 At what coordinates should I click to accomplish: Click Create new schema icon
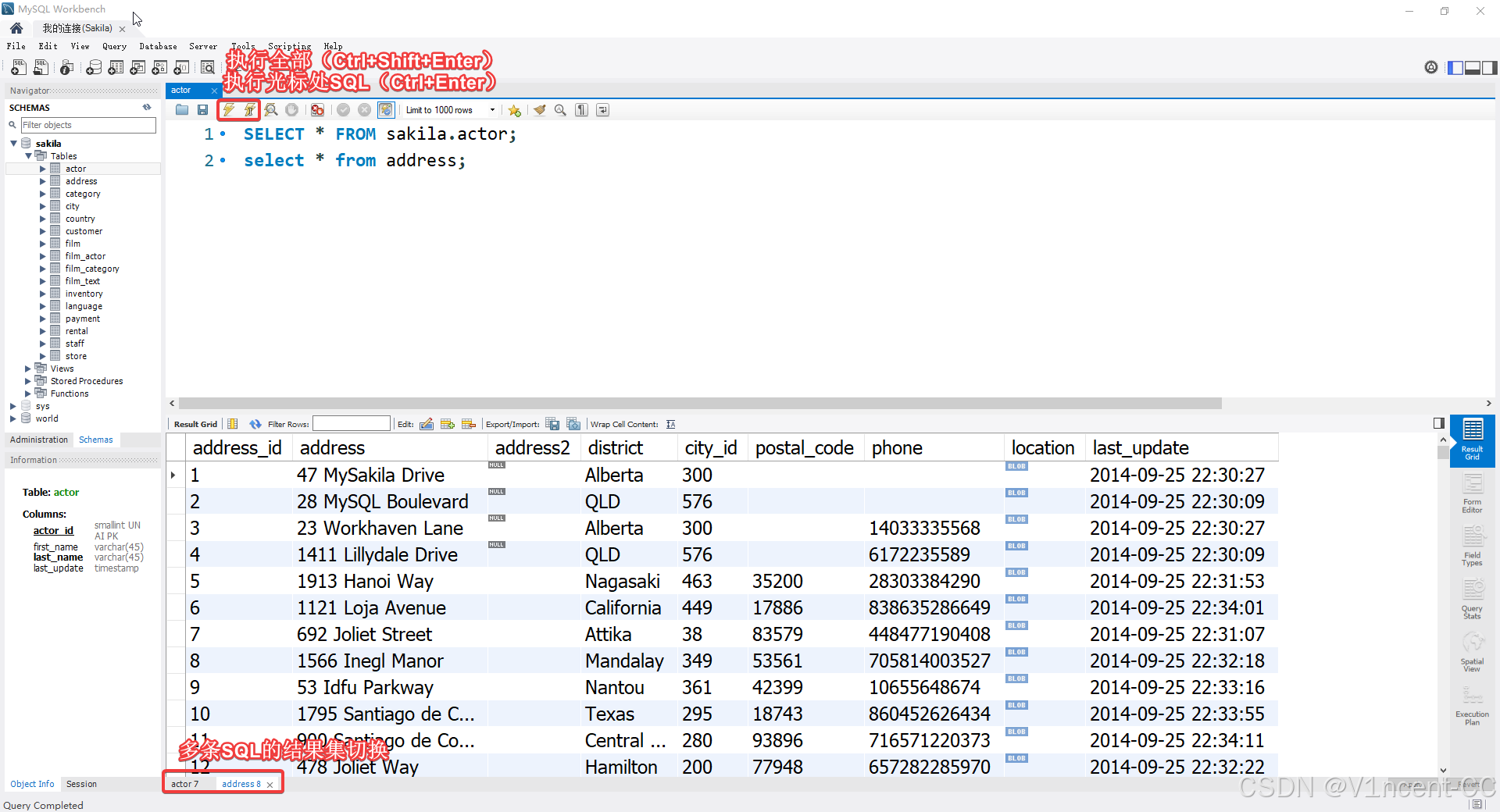coord(94,68)
